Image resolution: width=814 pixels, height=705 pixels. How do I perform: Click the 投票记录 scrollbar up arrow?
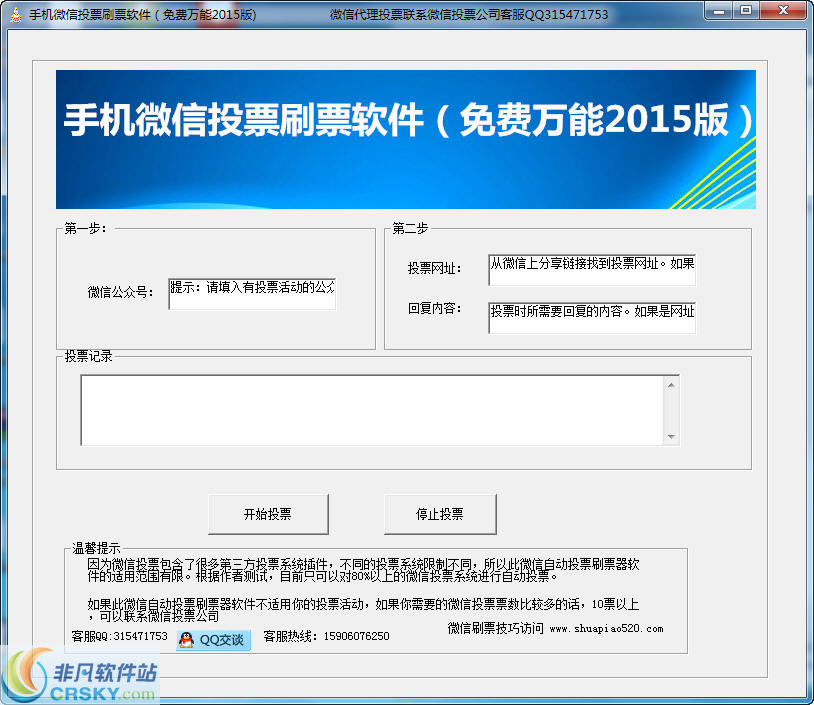(671, 385)
